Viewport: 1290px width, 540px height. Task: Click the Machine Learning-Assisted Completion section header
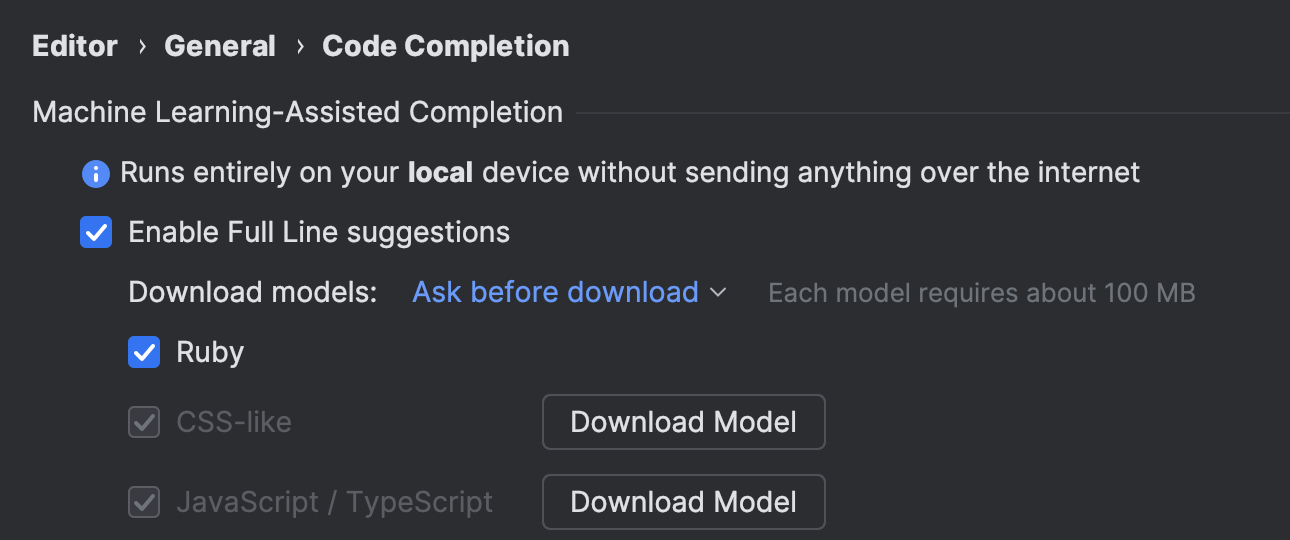pos(298,113)
